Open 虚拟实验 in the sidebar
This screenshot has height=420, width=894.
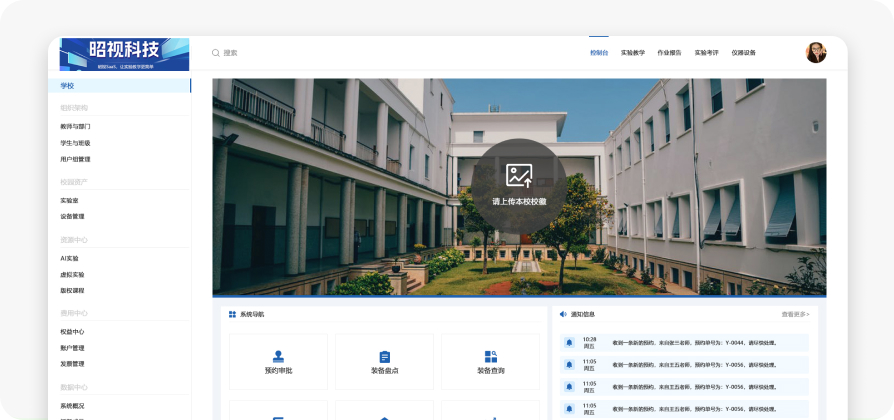[72, 274]
